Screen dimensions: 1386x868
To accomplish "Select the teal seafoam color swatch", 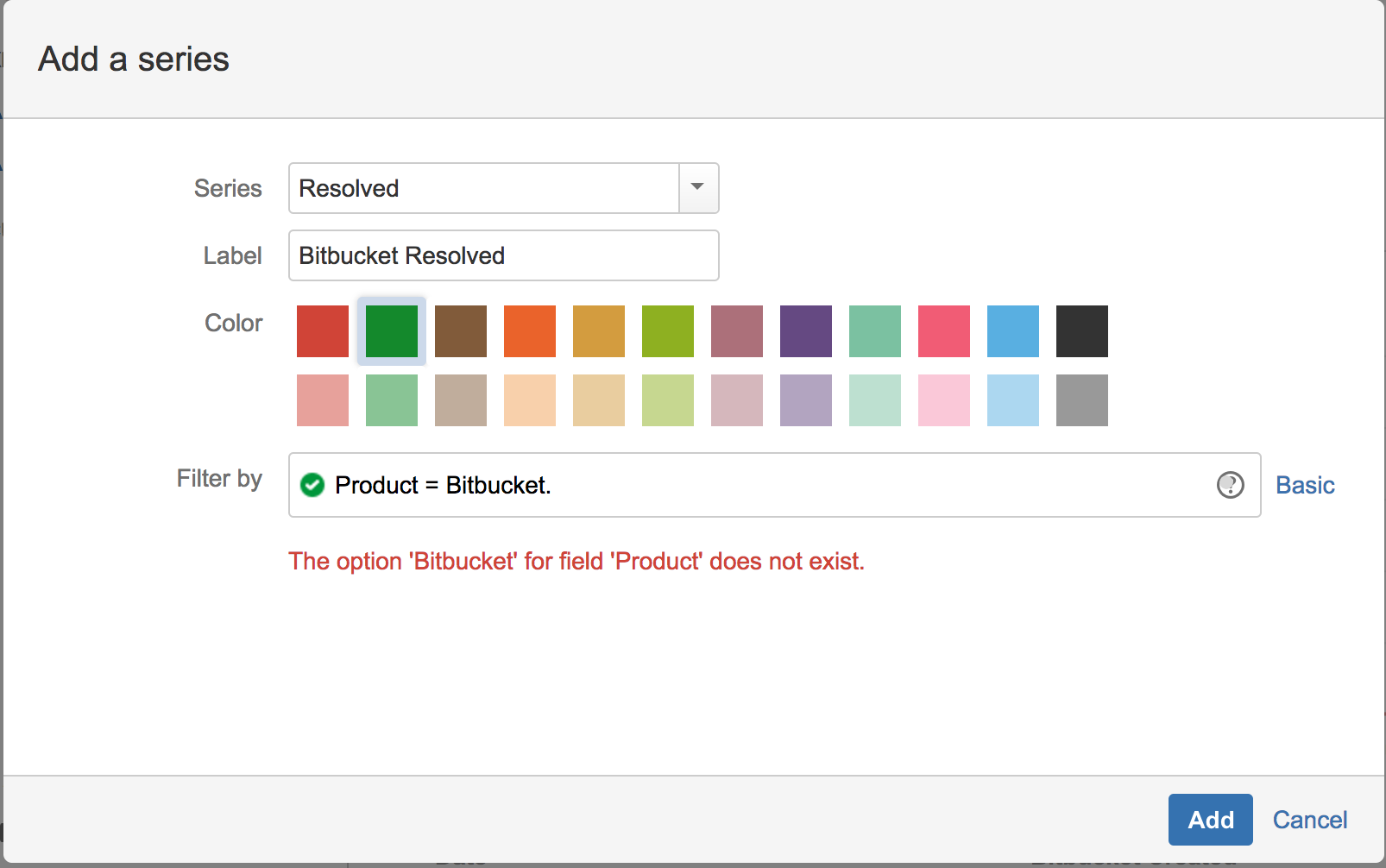I will (x=875, y=331).
